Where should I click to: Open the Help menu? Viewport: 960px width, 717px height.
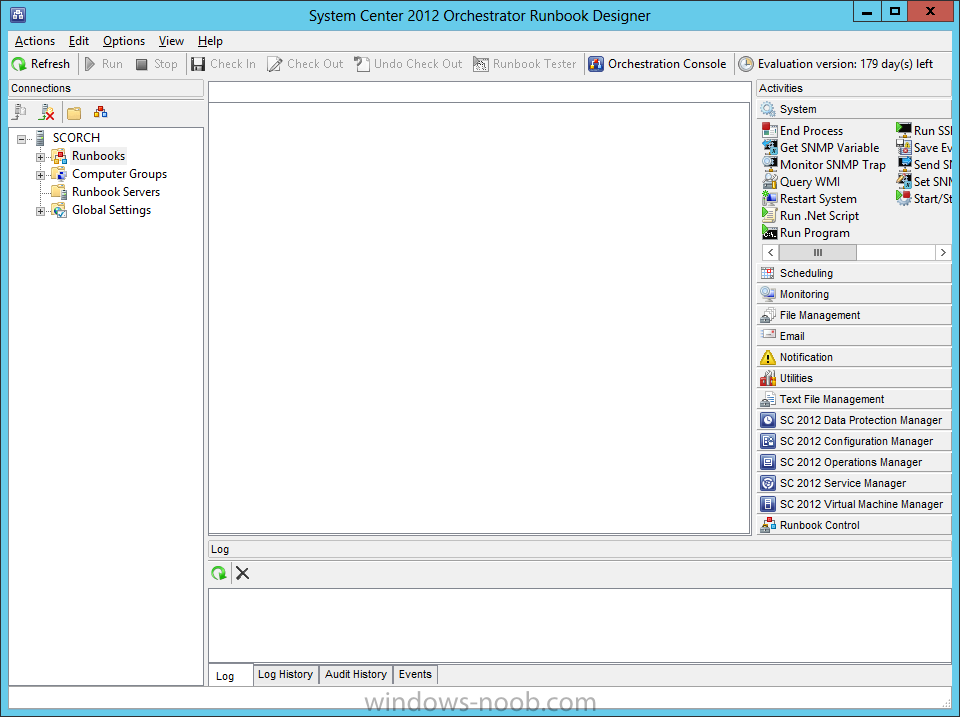coord(210,41)
